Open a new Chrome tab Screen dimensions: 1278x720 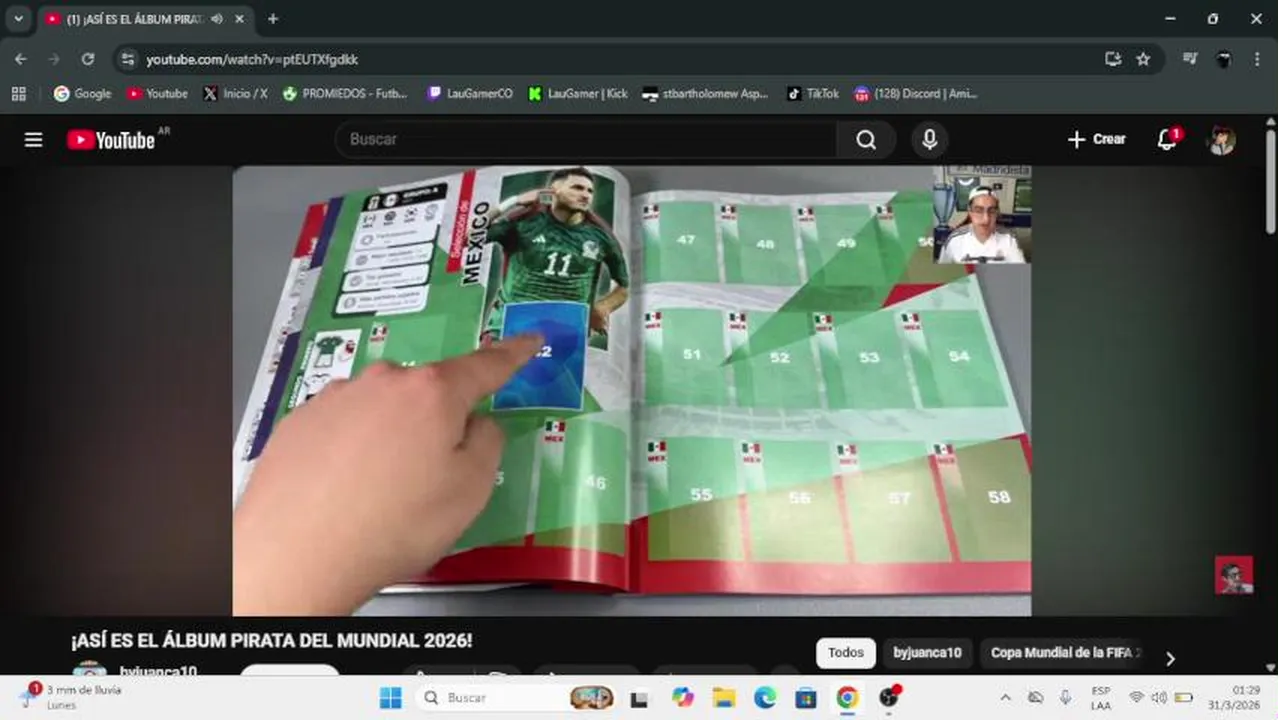tap(272, 19)
